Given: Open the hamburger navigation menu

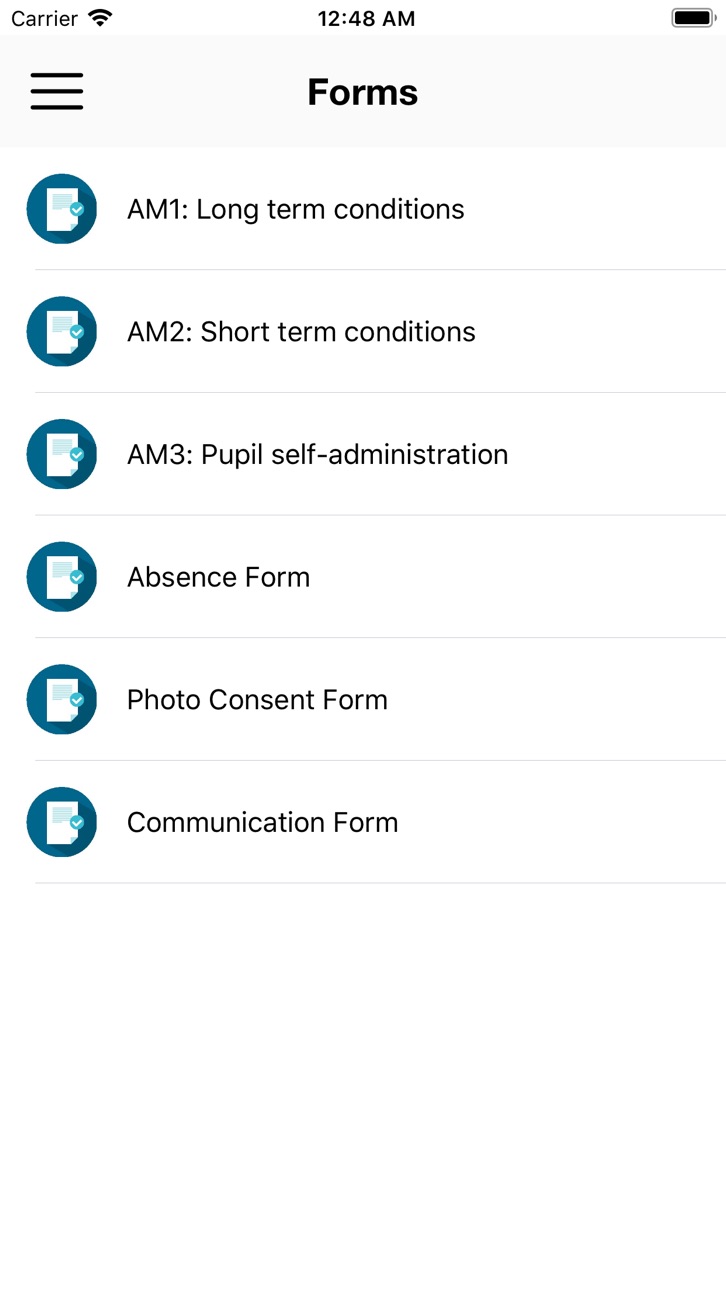Looking at the screenshot, I should coord(57,91).
